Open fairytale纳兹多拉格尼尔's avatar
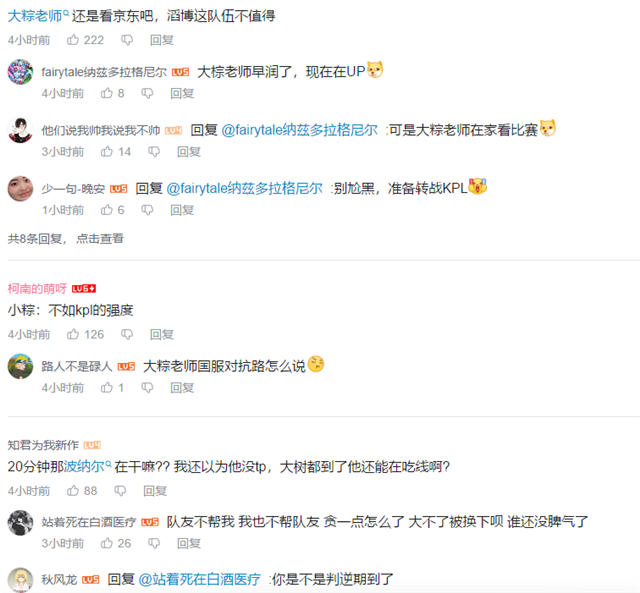The image size is (640, 593). tap(20, 72)
